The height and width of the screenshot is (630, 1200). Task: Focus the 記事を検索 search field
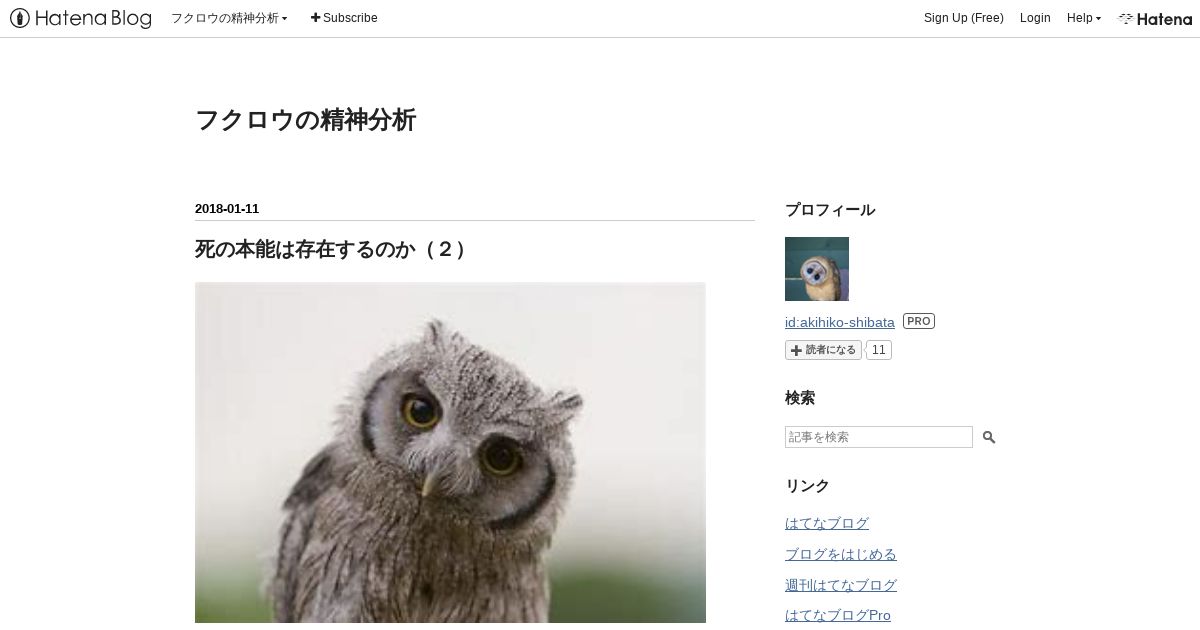click(879, 437)
